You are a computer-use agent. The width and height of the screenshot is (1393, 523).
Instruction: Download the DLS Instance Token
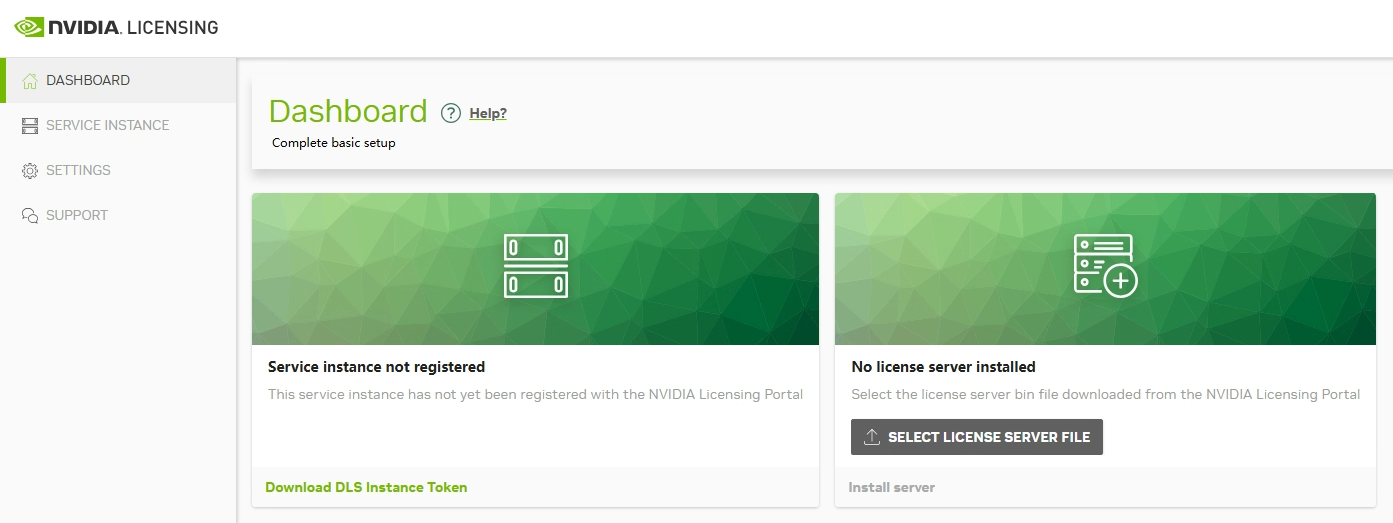(x=366, y=487)
